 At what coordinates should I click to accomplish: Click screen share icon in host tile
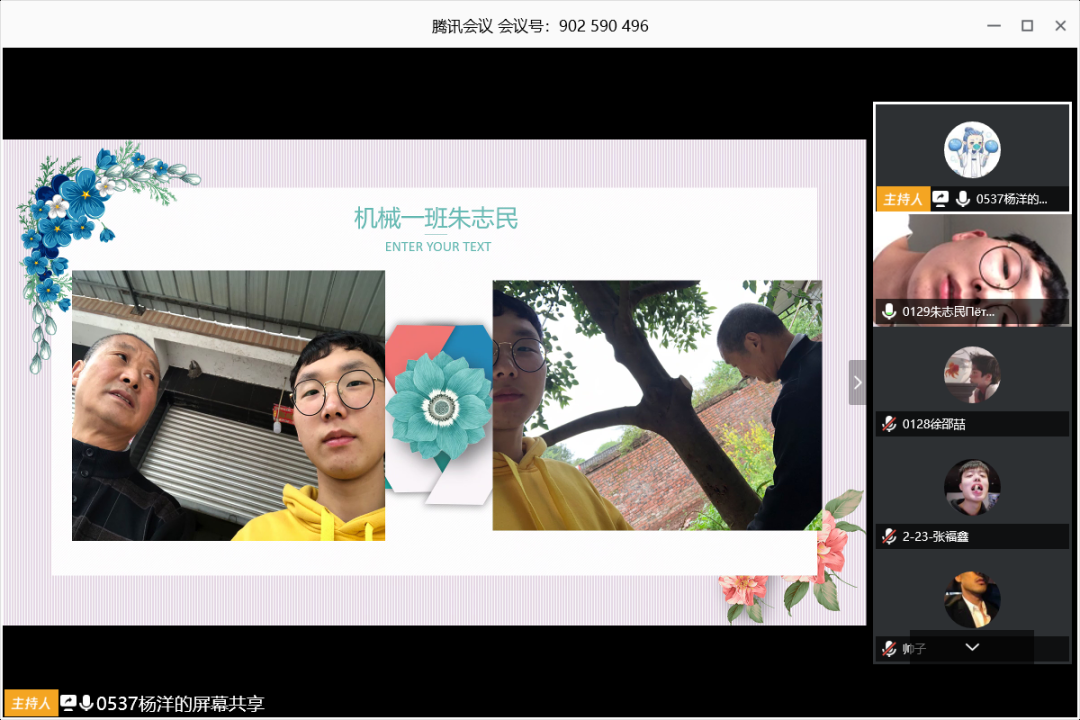click(940, 199)
